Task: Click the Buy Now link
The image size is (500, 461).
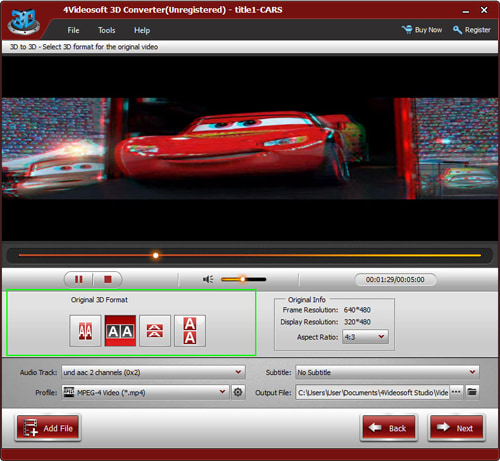Action: tap(422, 30)
